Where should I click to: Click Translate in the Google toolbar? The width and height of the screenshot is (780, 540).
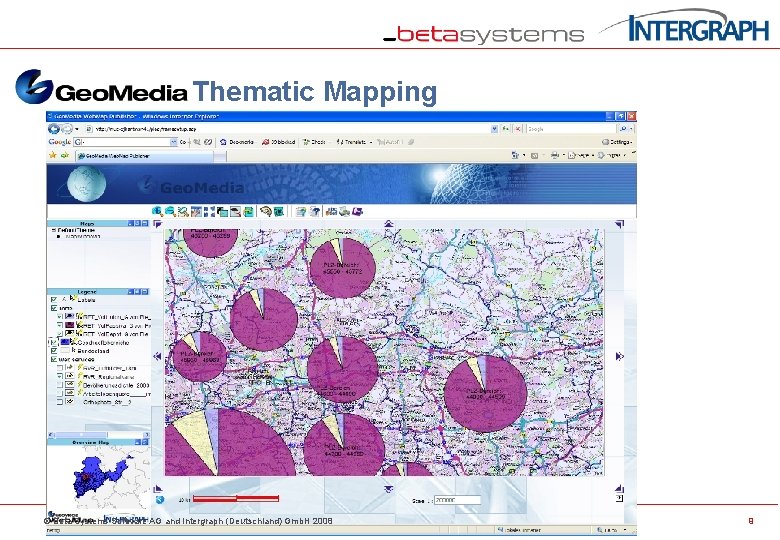354,142
